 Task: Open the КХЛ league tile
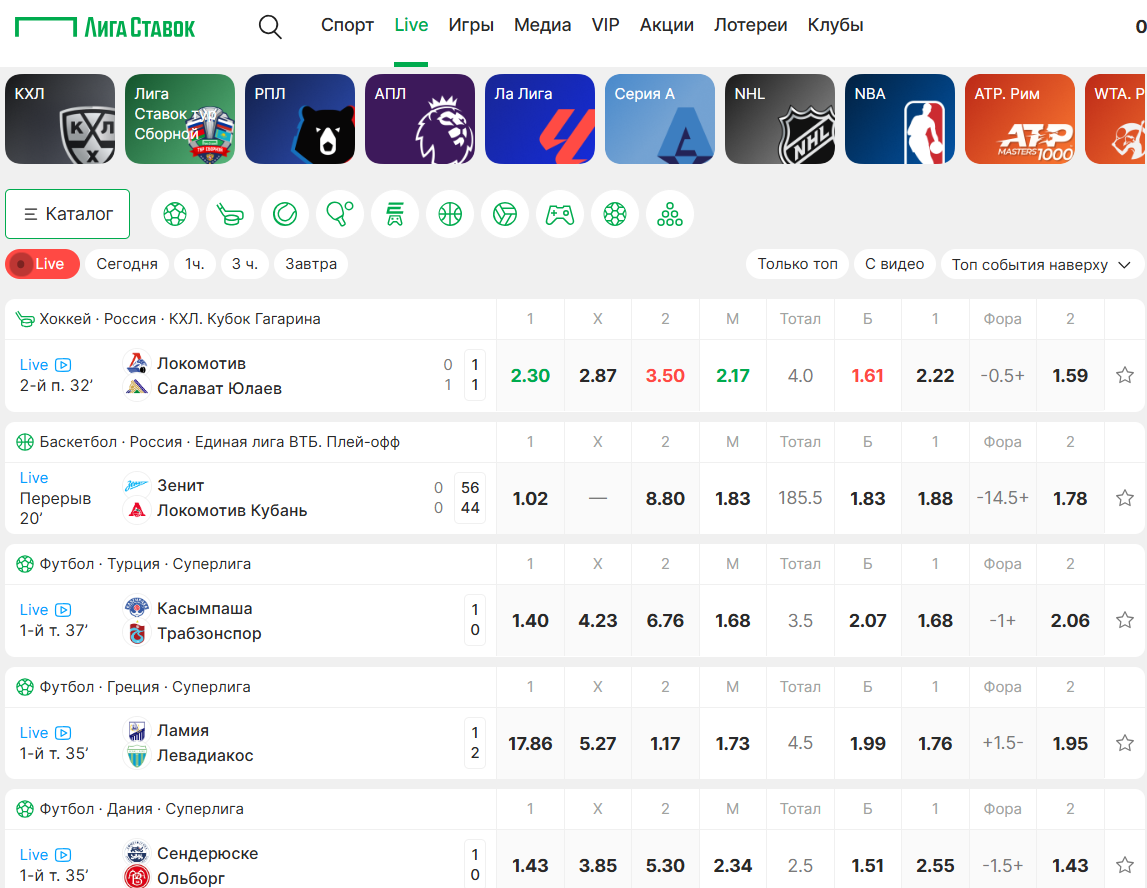click(x=60, y=118)
